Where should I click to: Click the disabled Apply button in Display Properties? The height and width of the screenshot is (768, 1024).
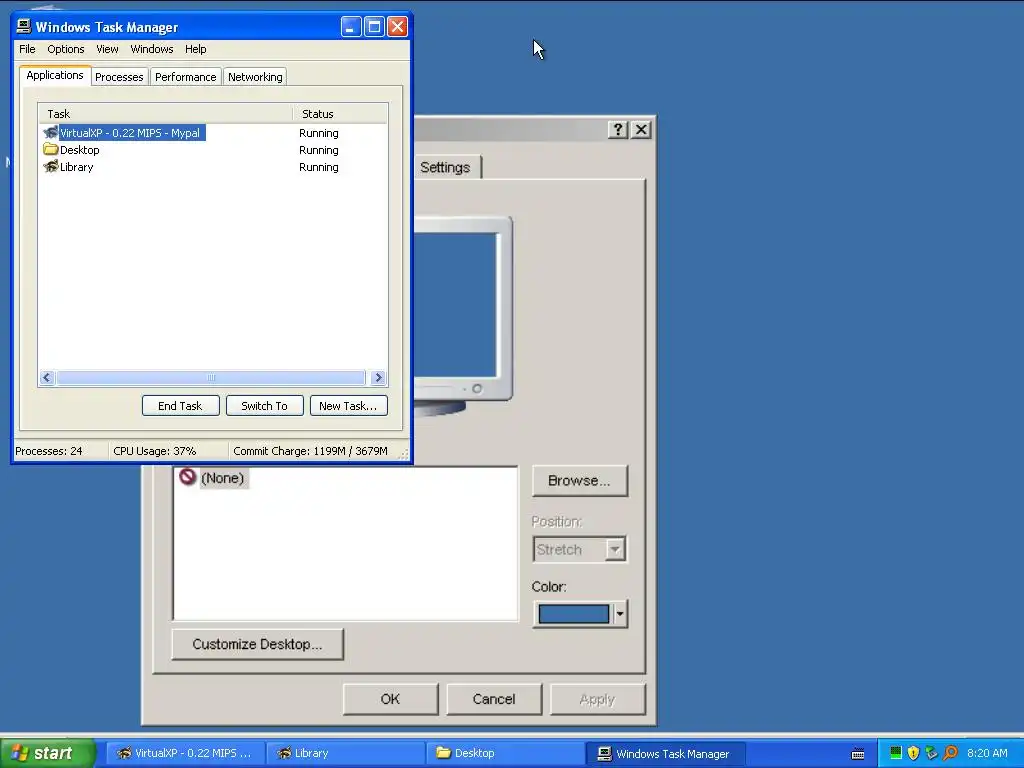[x=597, y=699]
